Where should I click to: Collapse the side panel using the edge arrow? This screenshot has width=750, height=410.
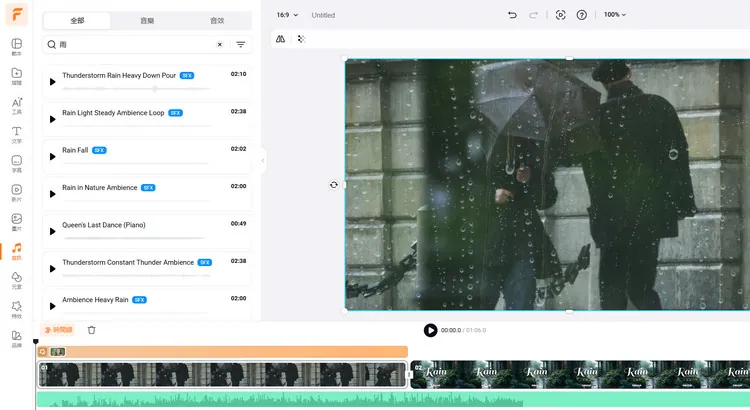263,160
